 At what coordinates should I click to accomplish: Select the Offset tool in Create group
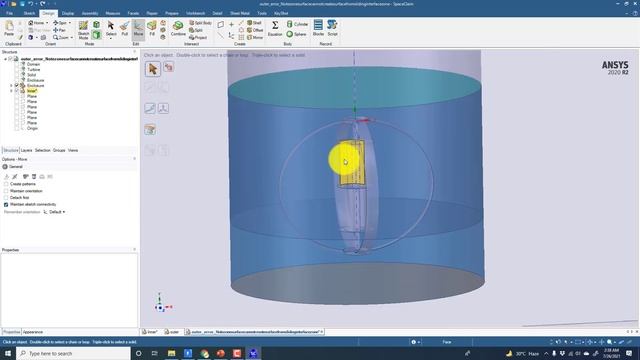point(255,30)
